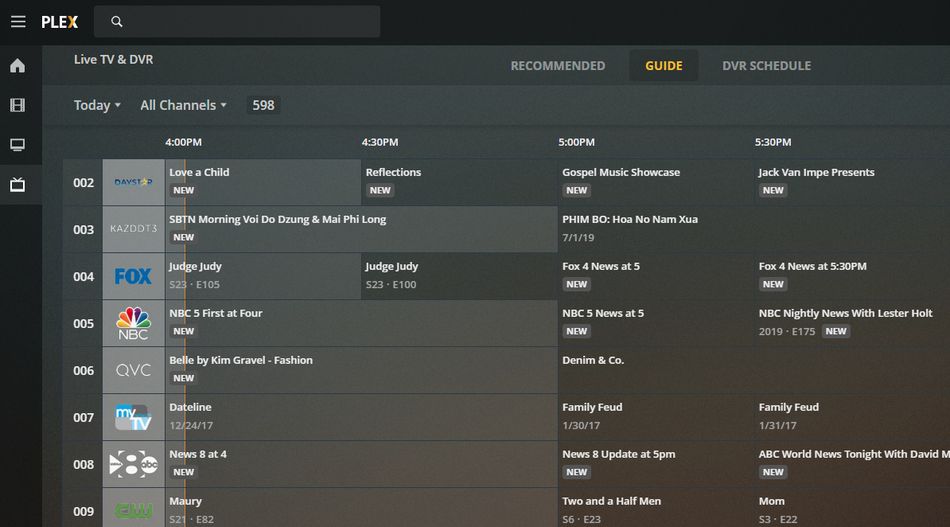Expand the Today date dropdown
Viewport: 950px width, 527px height.
pyautogui.click(x=97, y=105)
